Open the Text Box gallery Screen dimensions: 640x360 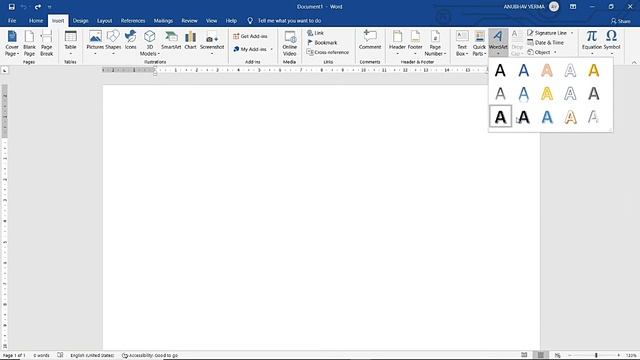pyautogui.click(x=462, y=43)
